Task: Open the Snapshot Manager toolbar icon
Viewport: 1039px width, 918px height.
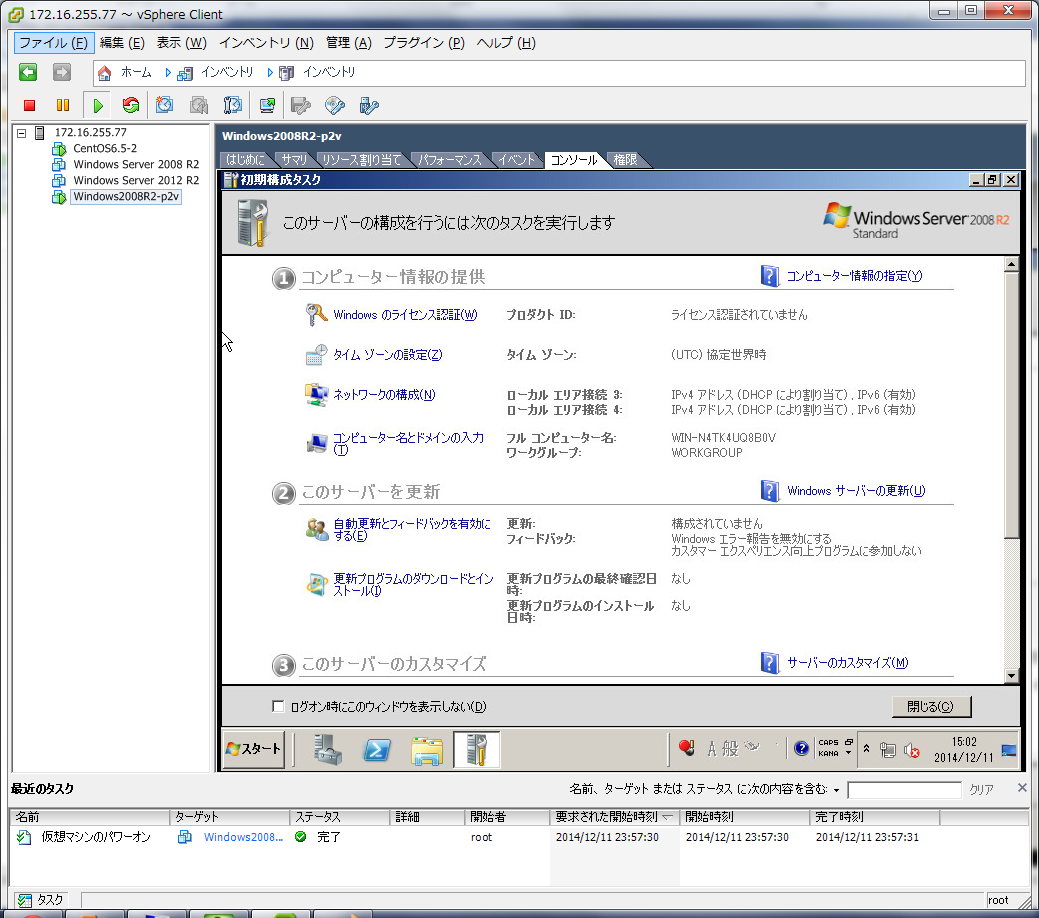Action: [x=233, y=105]
